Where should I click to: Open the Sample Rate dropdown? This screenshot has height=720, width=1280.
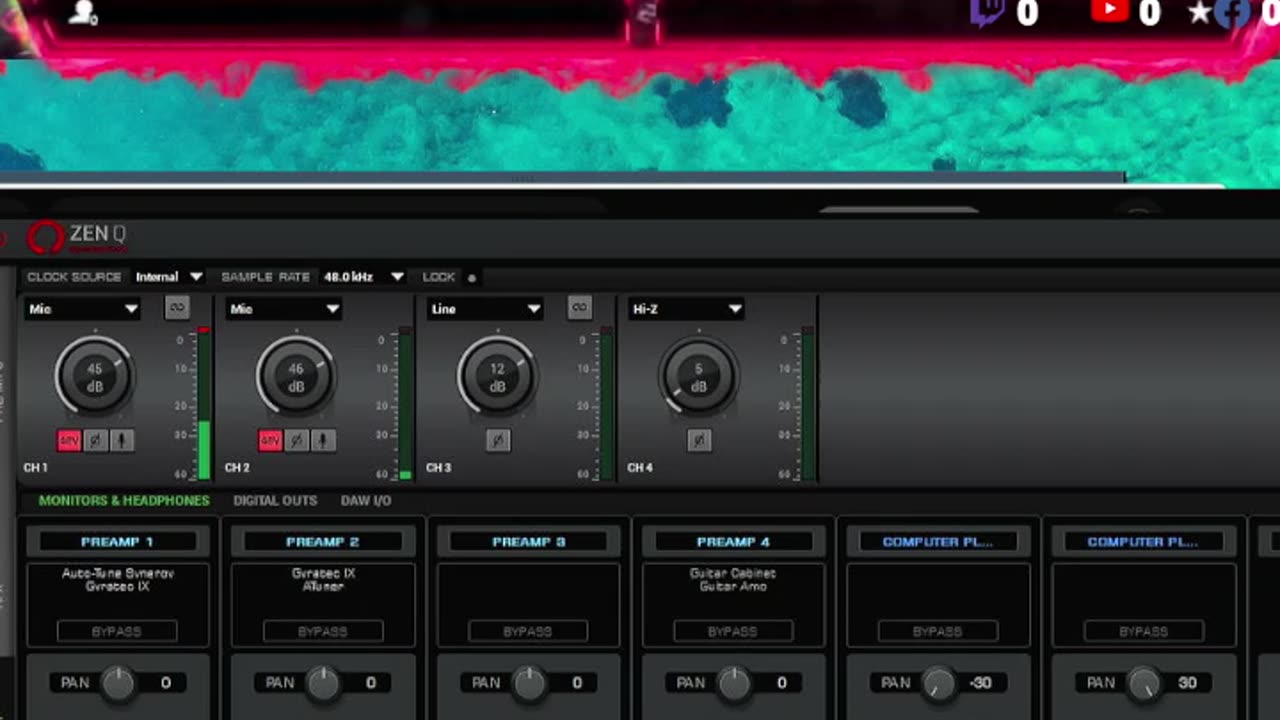(x=364, y=277)
